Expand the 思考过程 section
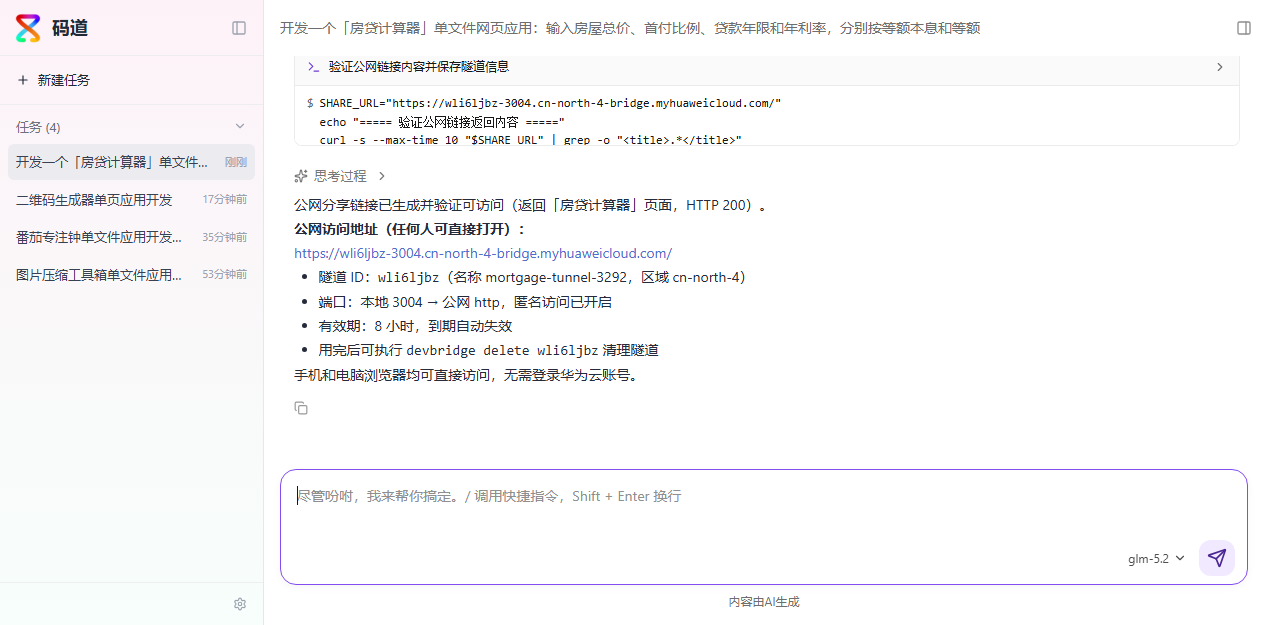 point(340,176)
